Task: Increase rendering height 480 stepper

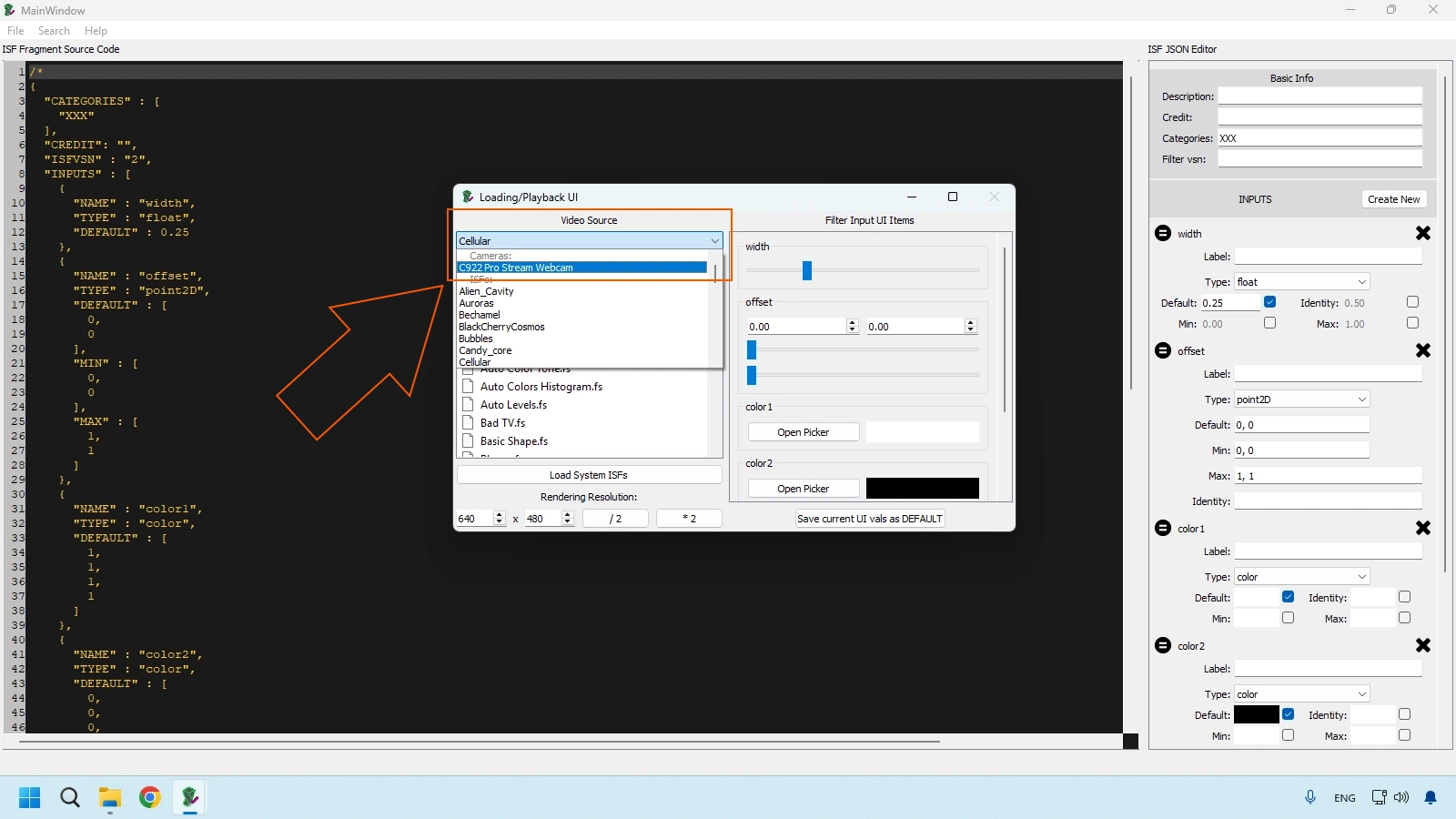Action: coord(568,514)
